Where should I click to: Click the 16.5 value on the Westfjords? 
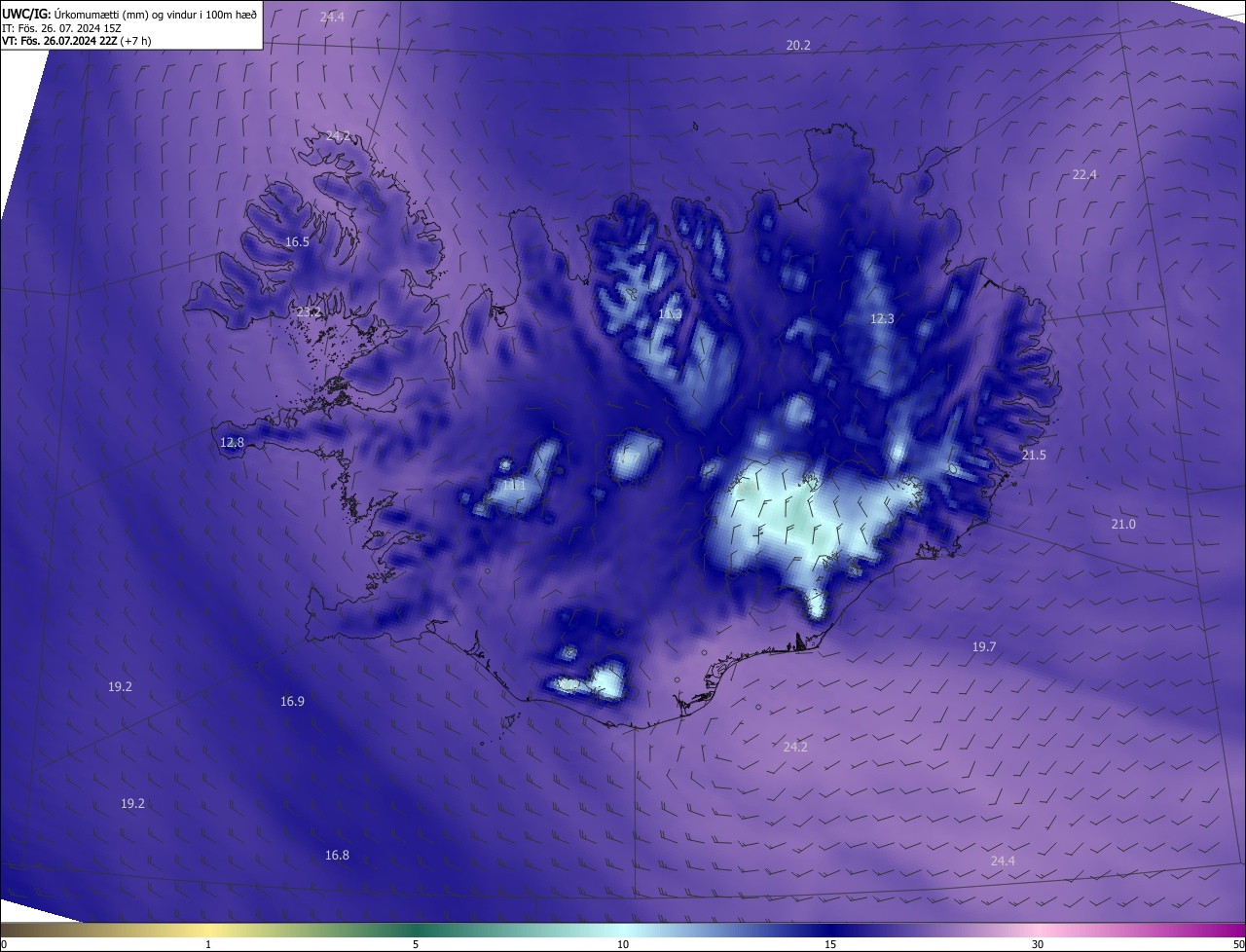point(297,242)
